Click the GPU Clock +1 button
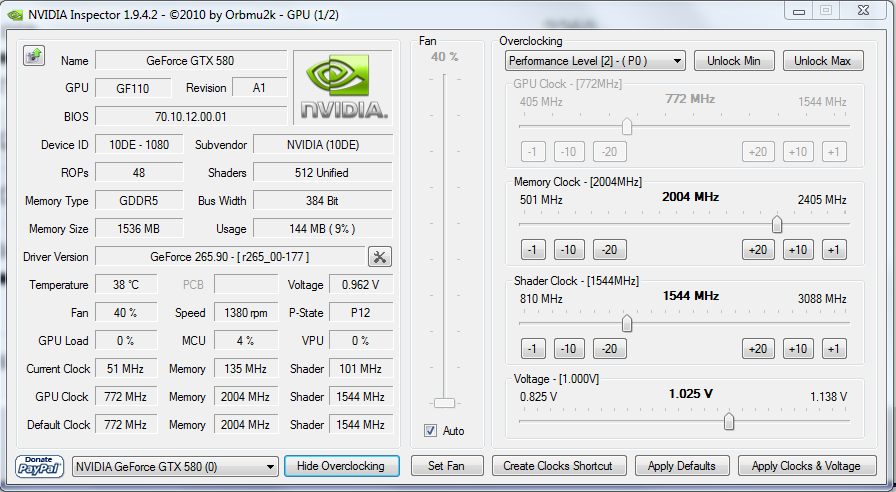 tap(834, 151)
